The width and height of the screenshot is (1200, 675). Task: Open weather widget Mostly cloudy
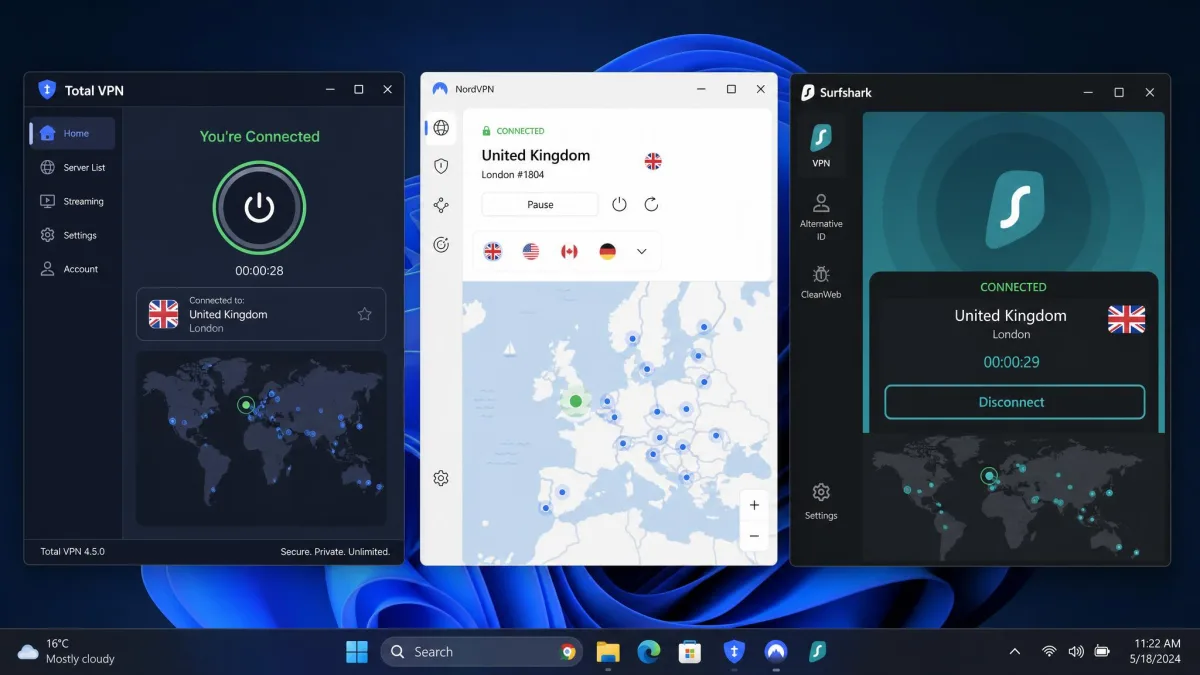67,652
